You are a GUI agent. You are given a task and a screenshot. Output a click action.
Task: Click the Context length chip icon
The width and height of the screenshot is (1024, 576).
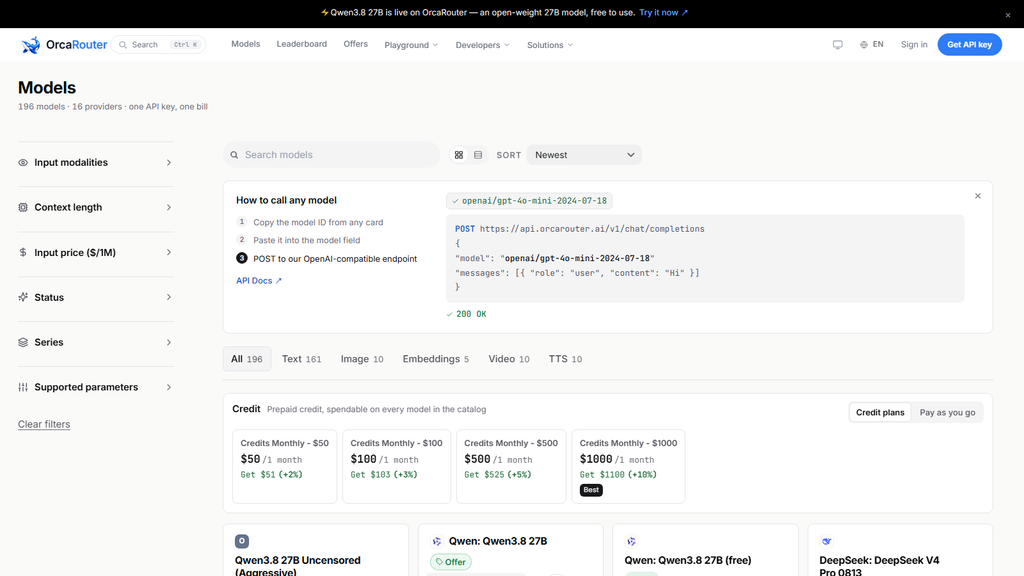click(x=23, y=207)
